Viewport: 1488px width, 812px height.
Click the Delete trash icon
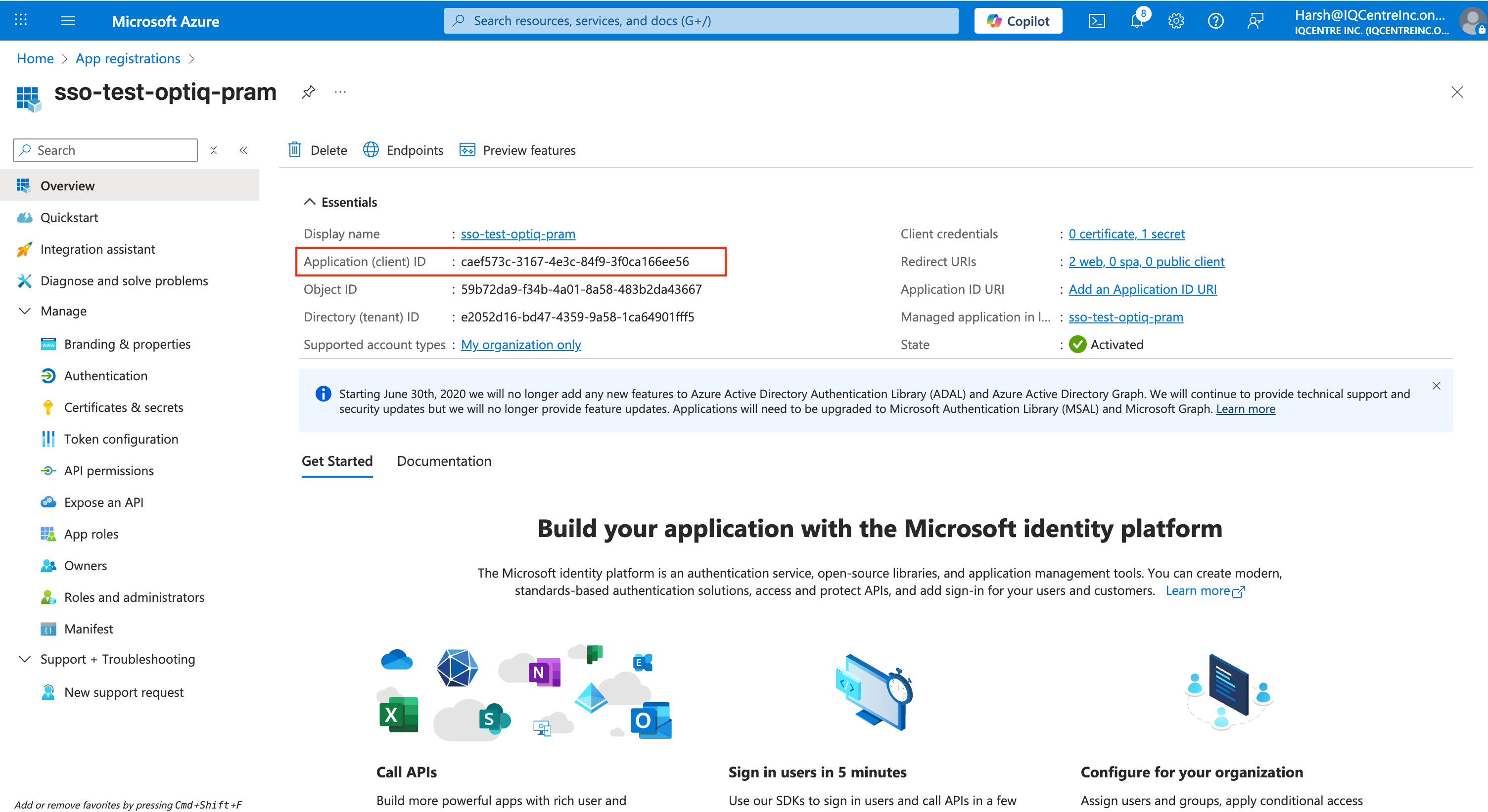point(295,150)
